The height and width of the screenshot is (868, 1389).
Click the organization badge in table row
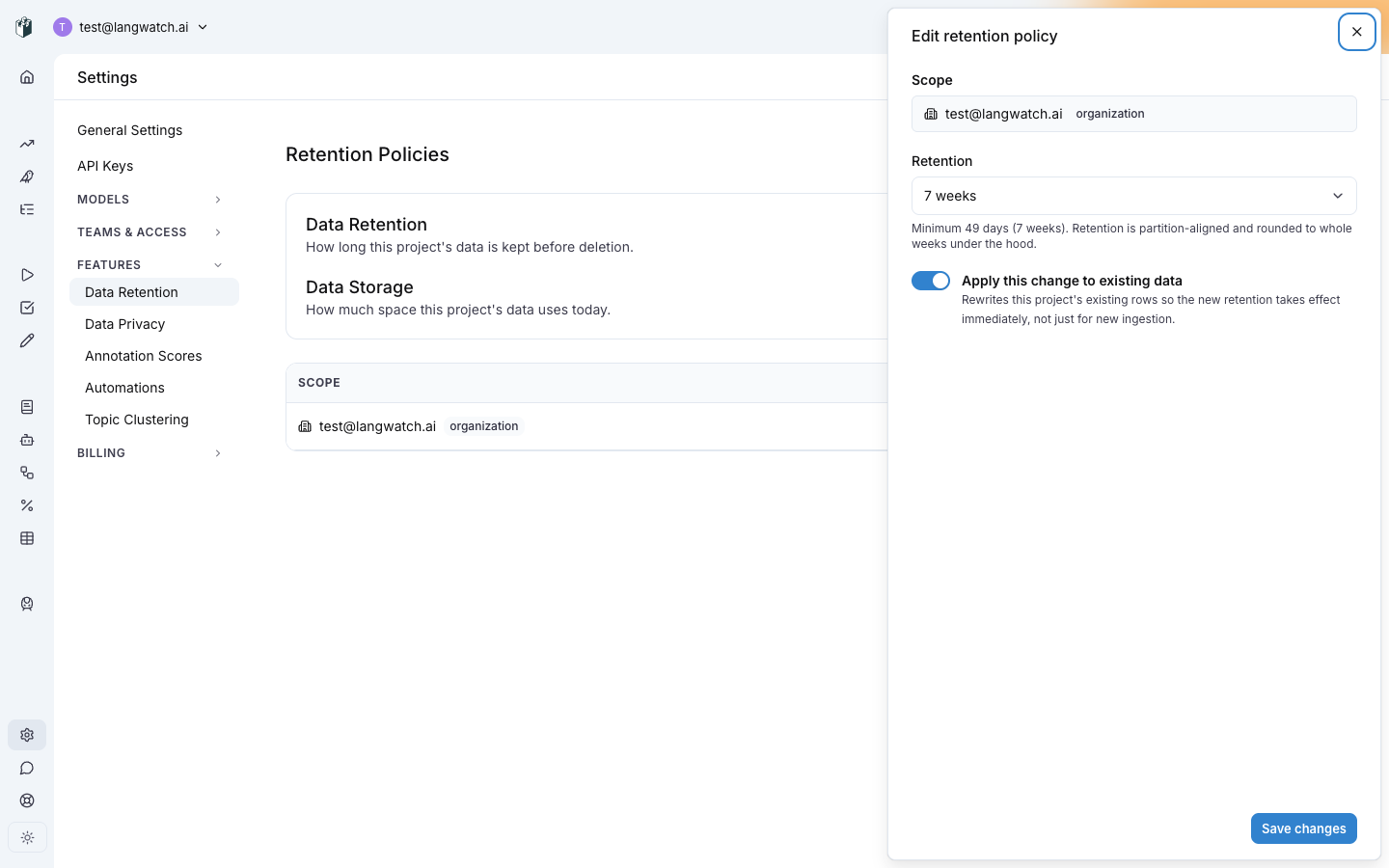coord(484,426)
